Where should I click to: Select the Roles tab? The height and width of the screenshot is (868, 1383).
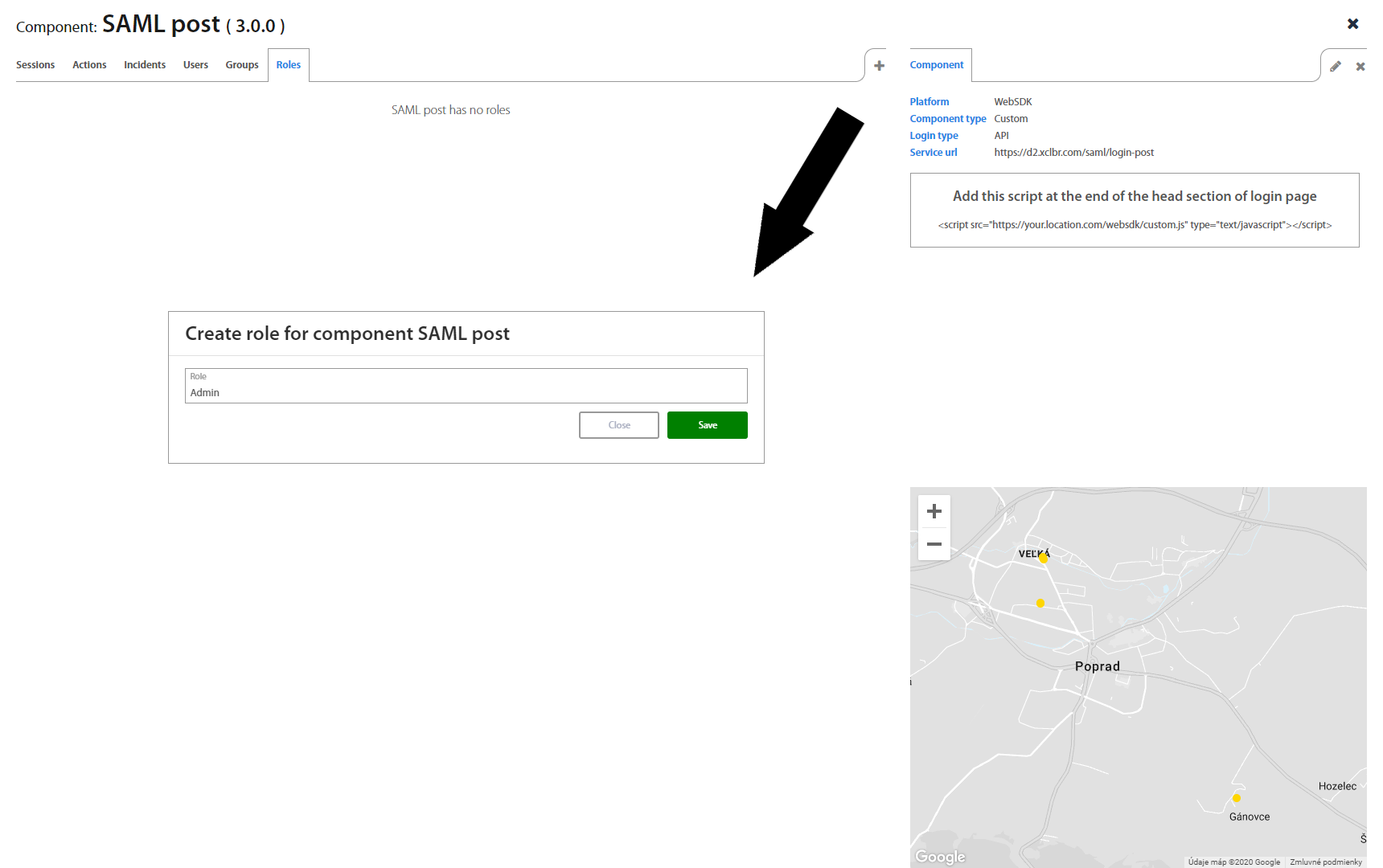tap(289, 65)
